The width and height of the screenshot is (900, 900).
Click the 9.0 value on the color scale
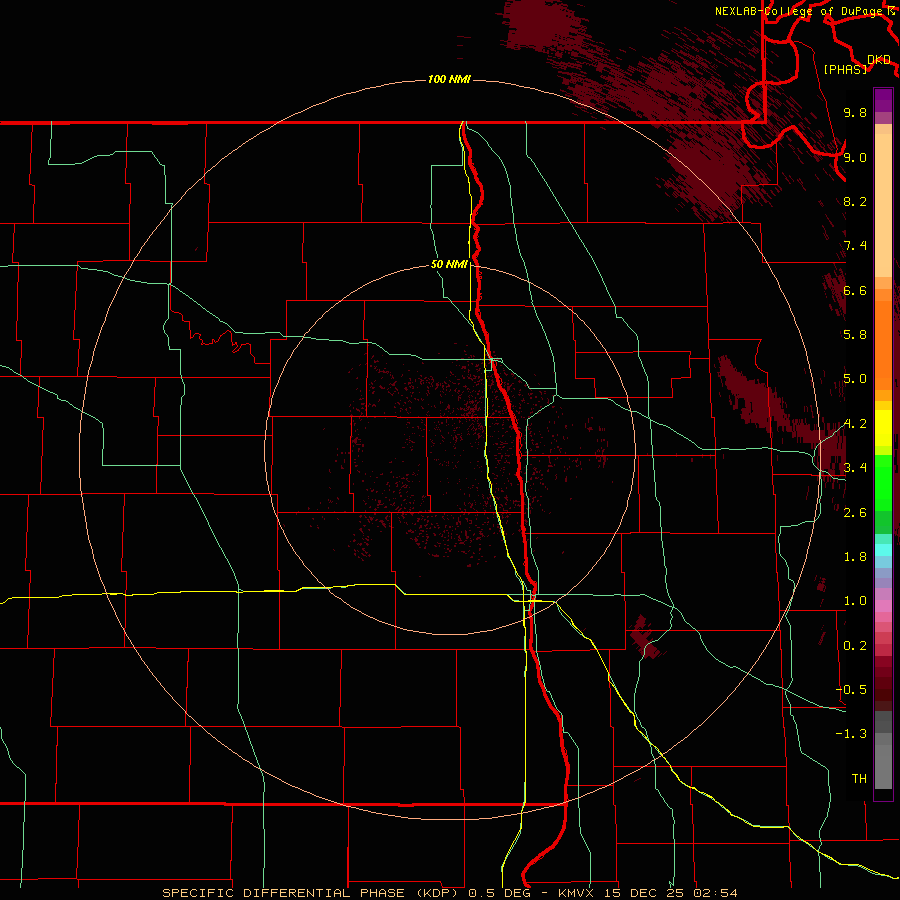click(855, 157)
